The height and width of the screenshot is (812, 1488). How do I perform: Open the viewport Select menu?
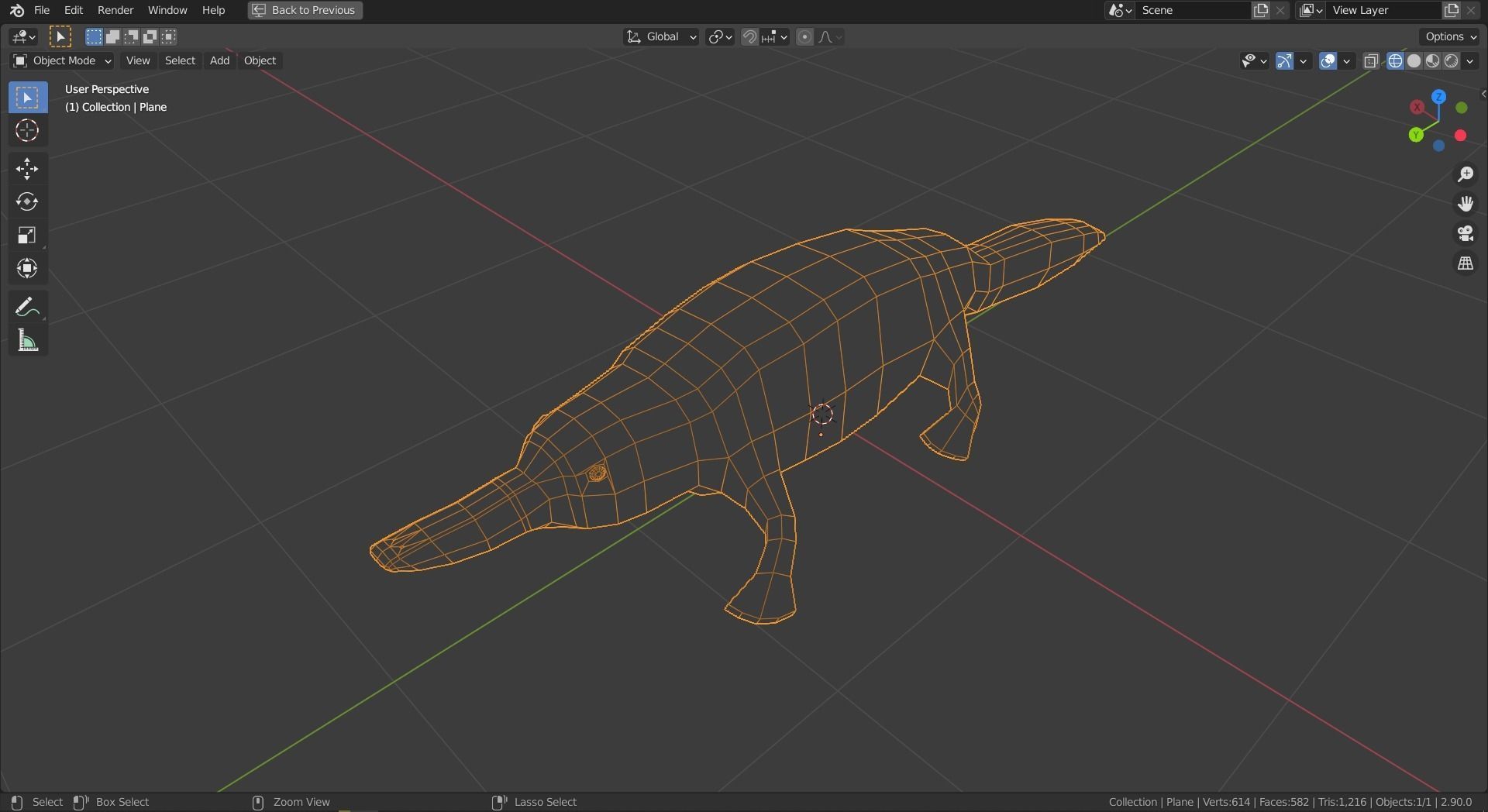(180, 60)
